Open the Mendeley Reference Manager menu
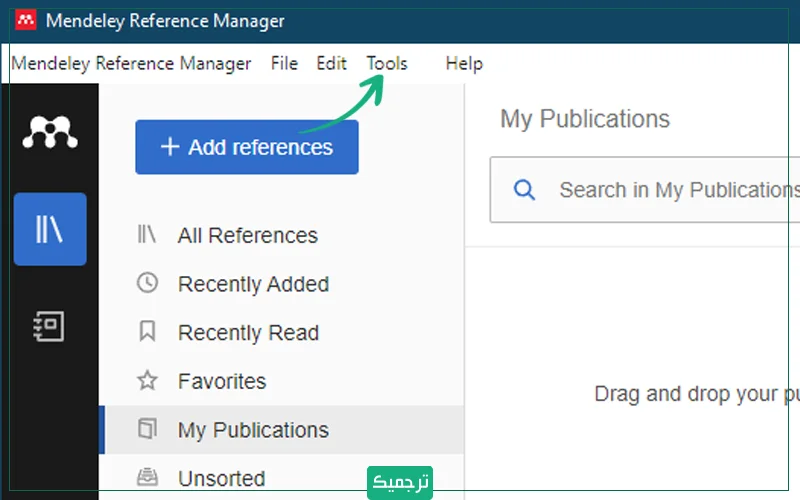800x500 pixels. (x=131, y=63)
